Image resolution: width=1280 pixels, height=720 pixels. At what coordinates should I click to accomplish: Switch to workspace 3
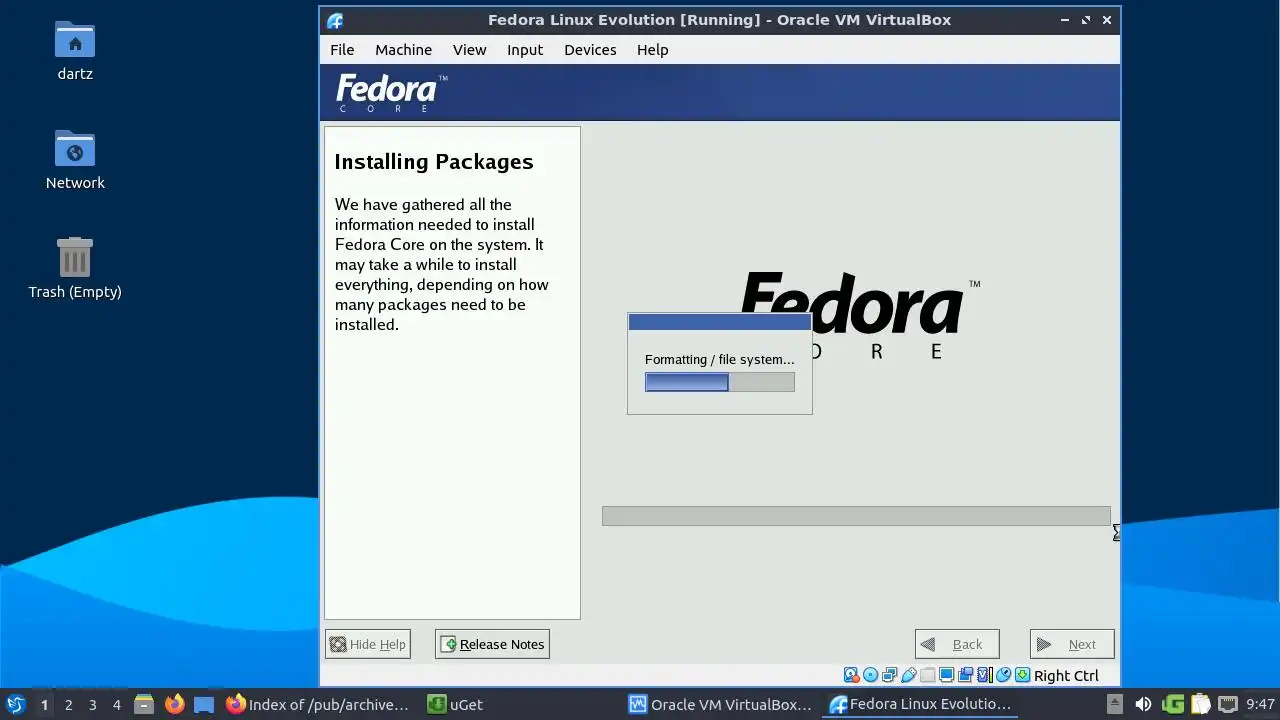coord(92,704)
